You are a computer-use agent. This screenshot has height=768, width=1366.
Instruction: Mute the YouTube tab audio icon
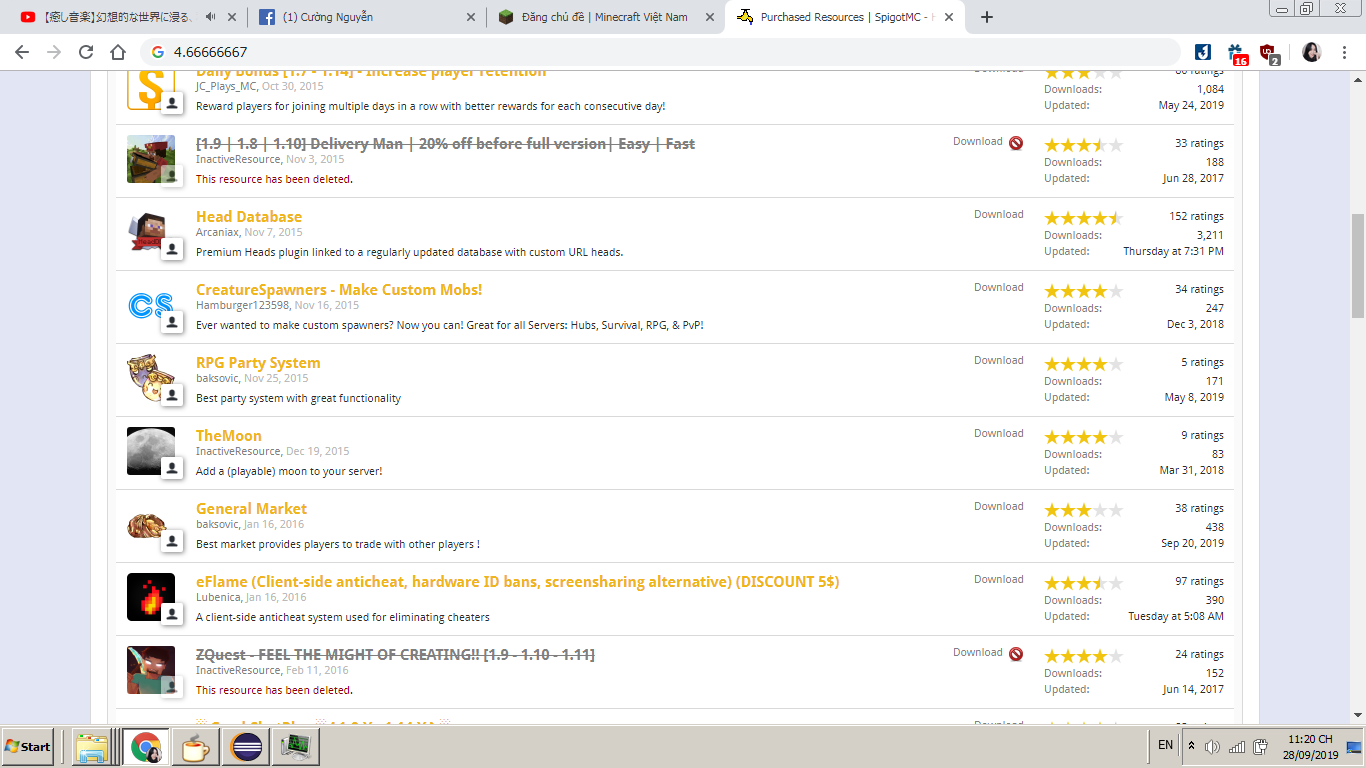point(210,17)
